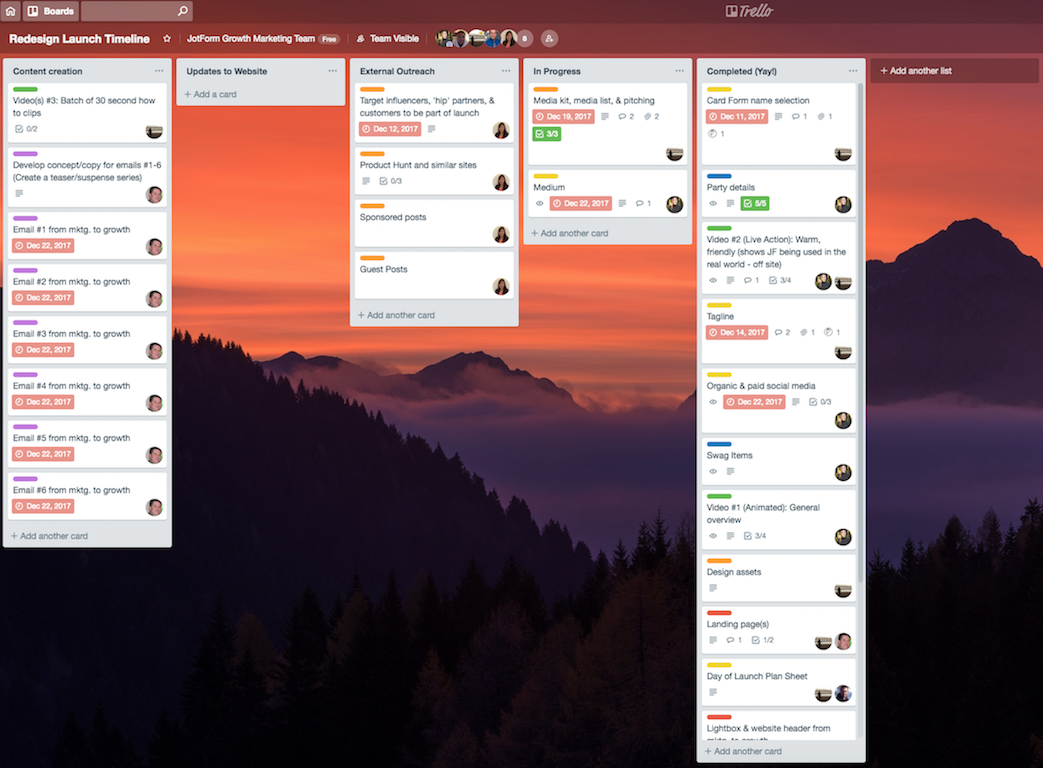Open Updates to Website list menu
Viewport: 1043px width, 768px height.
(x=333, y=70)
